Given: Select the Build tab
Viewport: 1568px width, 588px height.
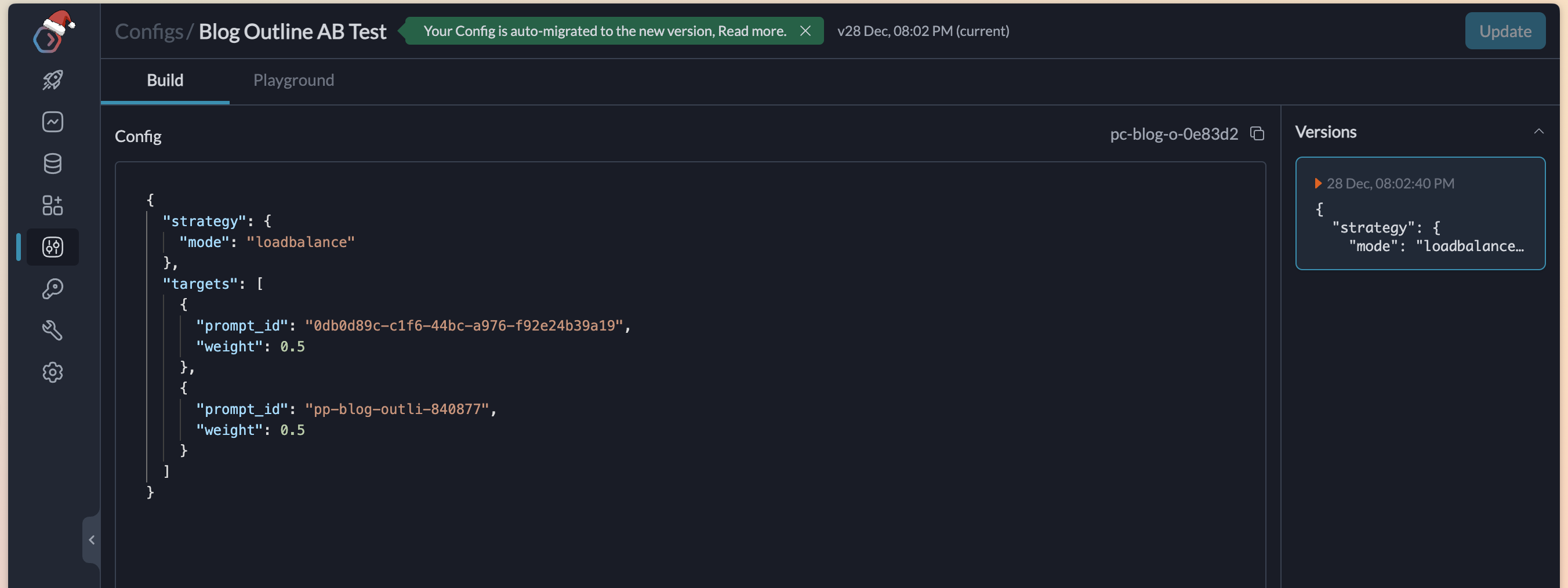Looking at the screenshot, I should tap(165, 81).
